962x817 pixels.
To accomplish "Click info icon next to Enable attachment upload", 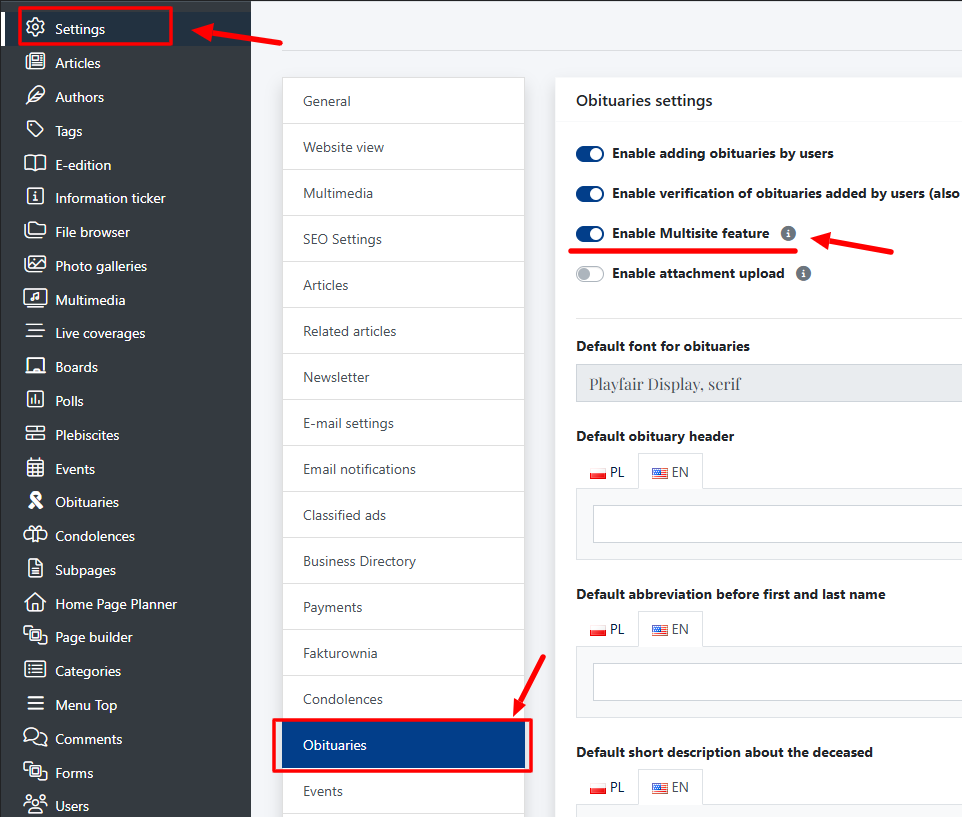I will 803,273.
